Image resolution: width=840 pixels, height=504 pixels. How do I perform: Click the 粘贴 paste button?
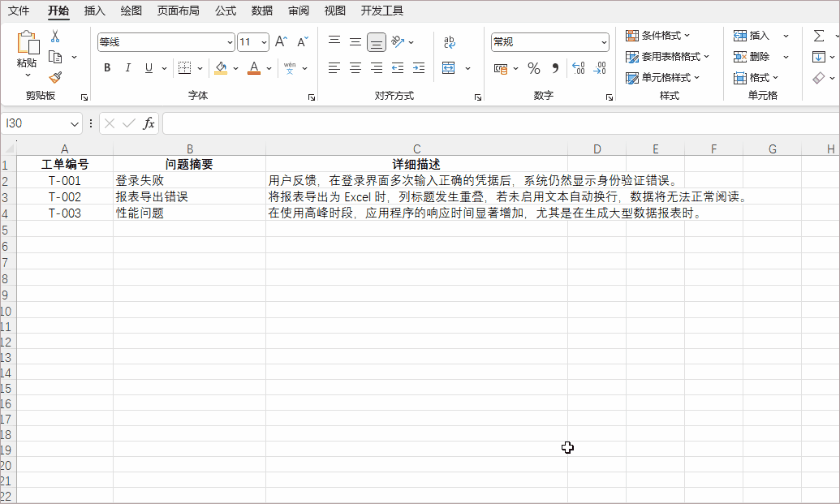27,52
